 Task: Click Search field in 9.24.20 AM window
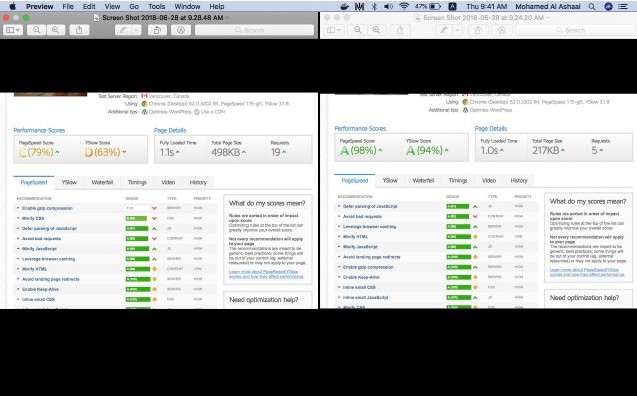click(x=575, y=30)
